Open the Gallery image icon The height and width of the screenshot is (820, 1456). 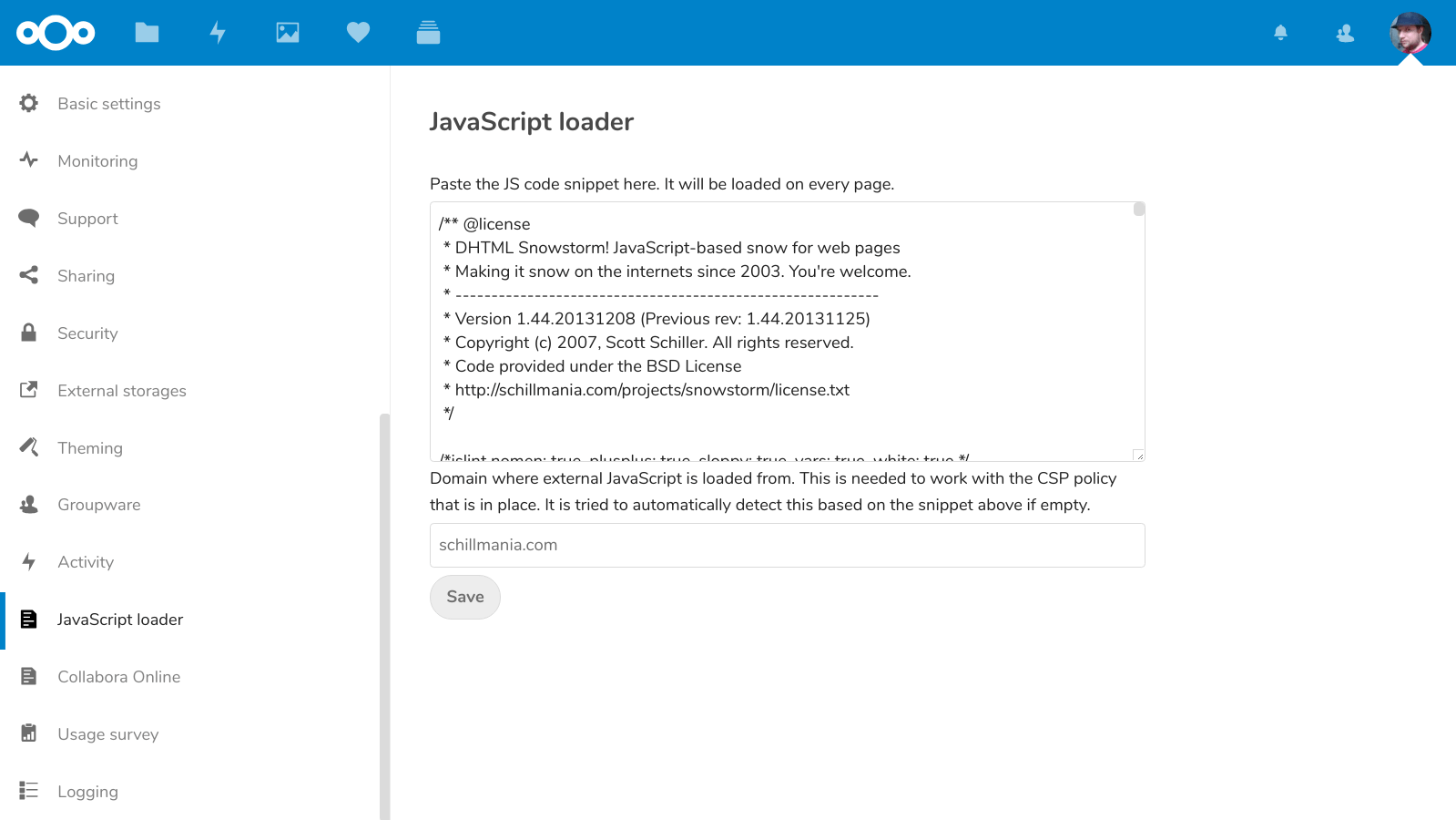[x=288, y=33]
